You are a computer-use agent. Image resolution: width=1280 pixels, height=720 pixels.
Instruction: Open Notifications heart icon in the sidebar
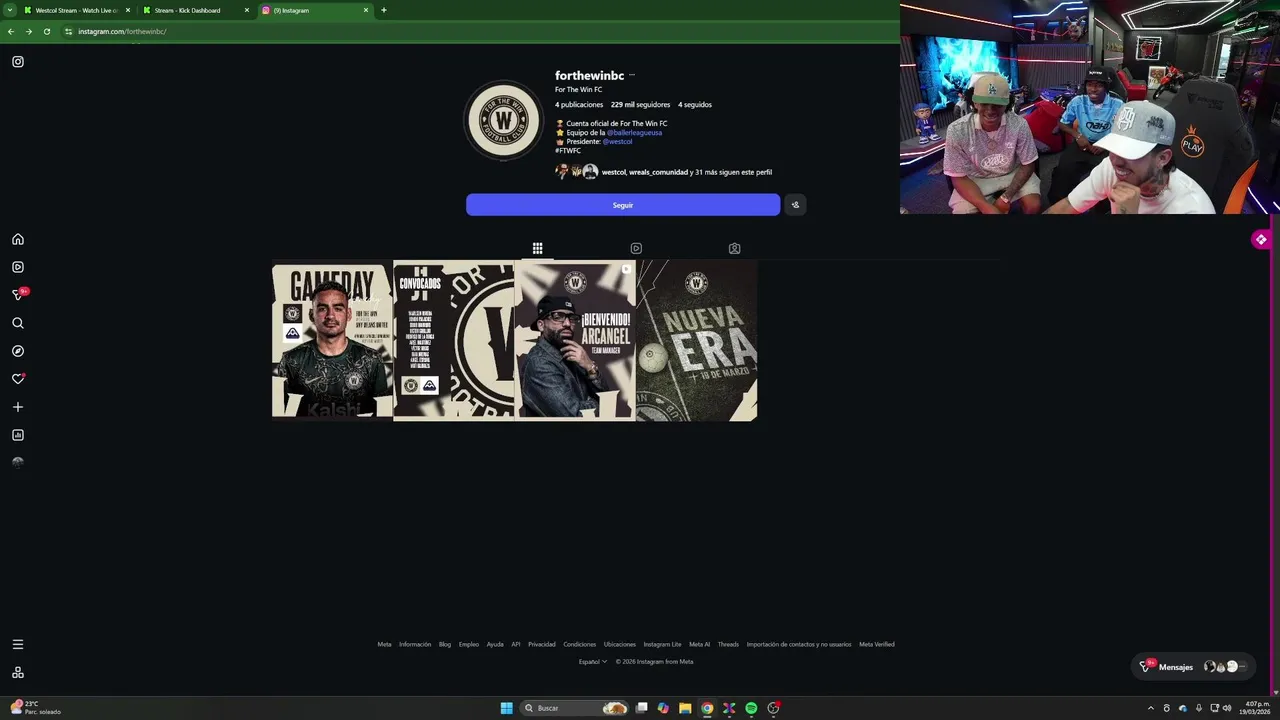click(x=18, y=379)
